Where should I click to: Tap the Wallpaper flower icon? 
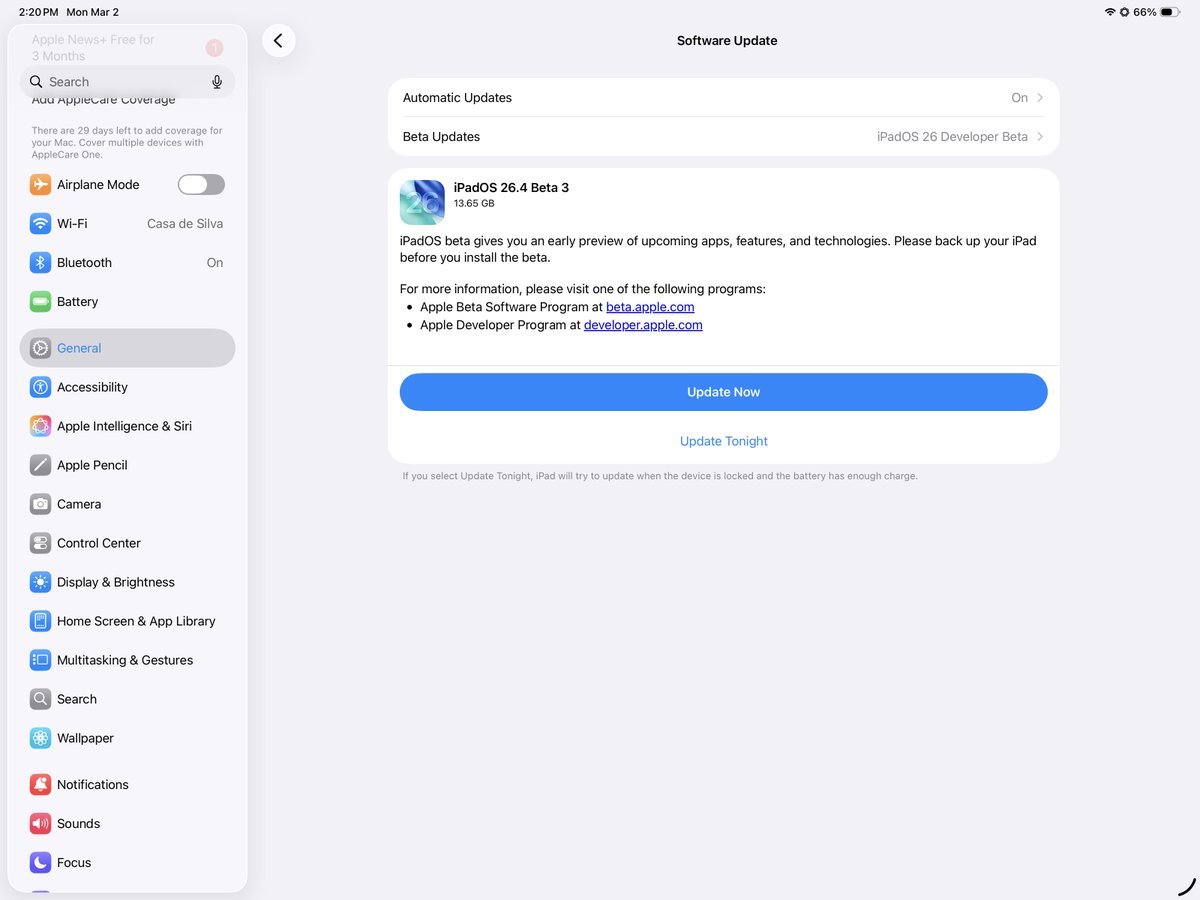(x=40, y=738)
